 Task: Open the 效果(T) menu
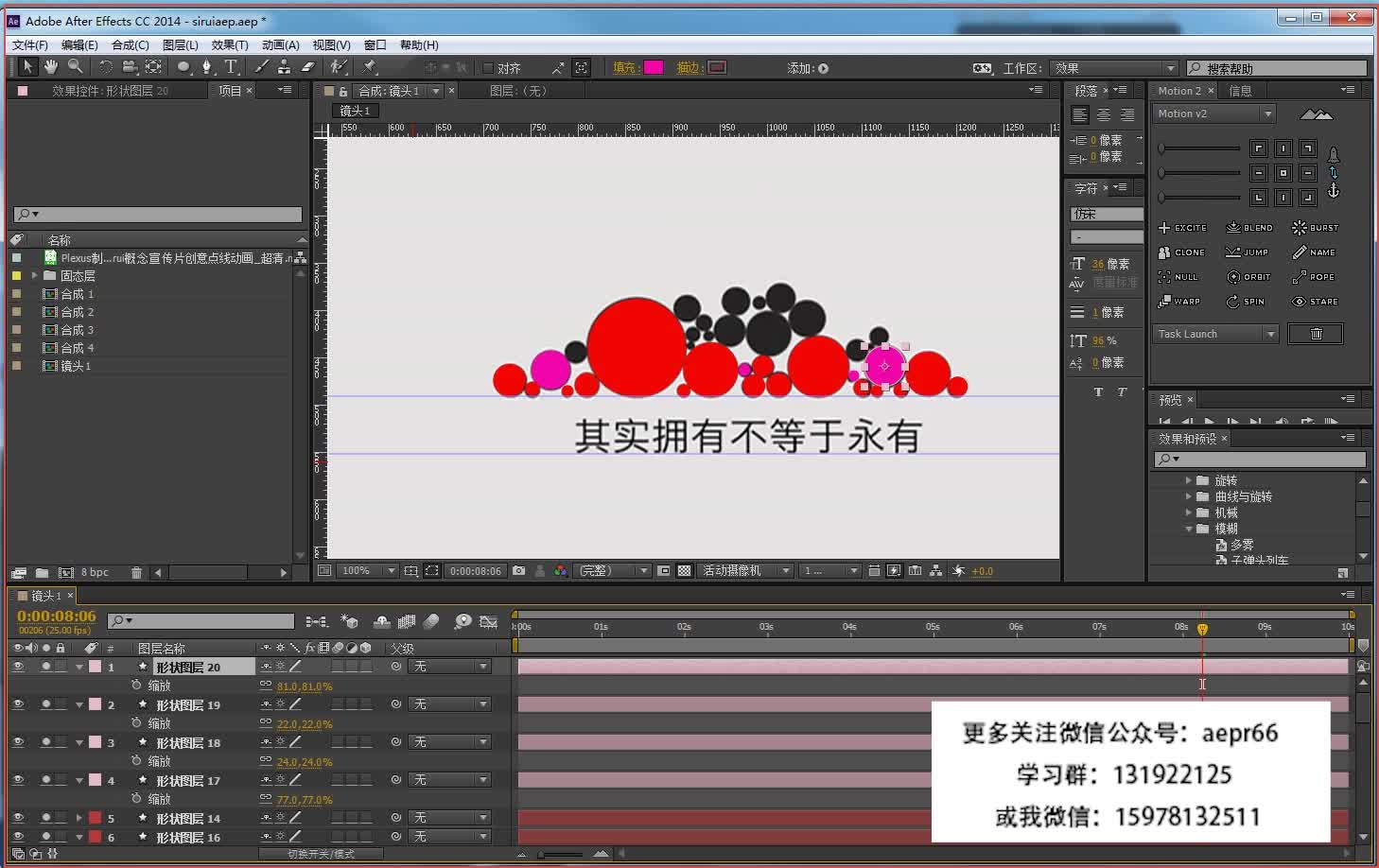[232, 44]
